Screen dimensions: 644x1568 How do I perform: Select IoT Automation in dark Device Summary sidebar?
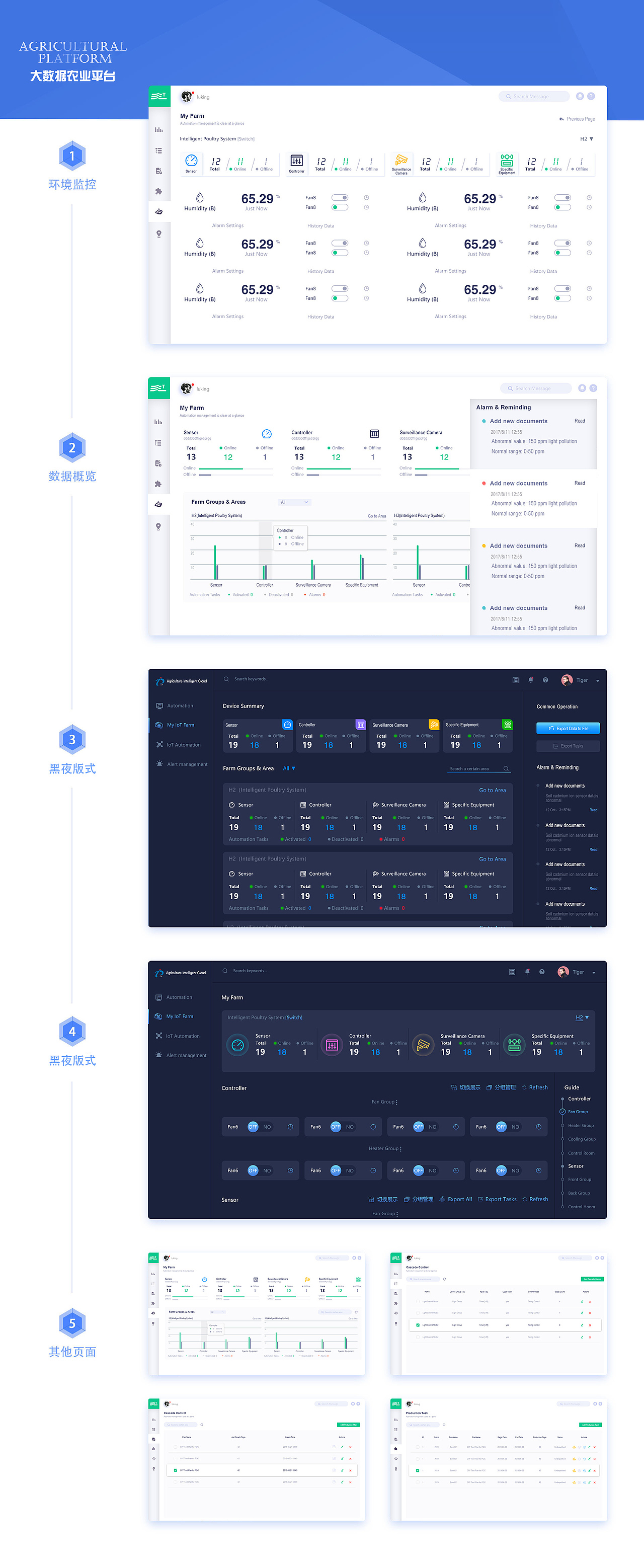pos(178,745)
